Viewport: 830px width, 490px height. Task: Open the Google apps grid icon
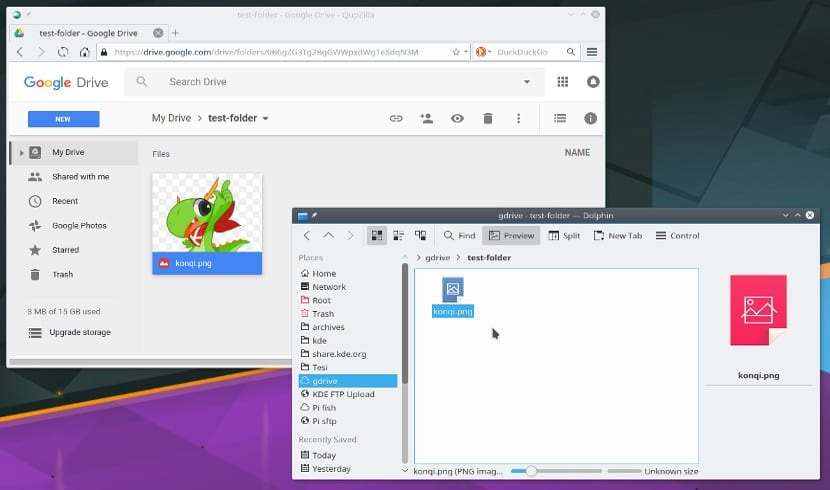[563, 81]
